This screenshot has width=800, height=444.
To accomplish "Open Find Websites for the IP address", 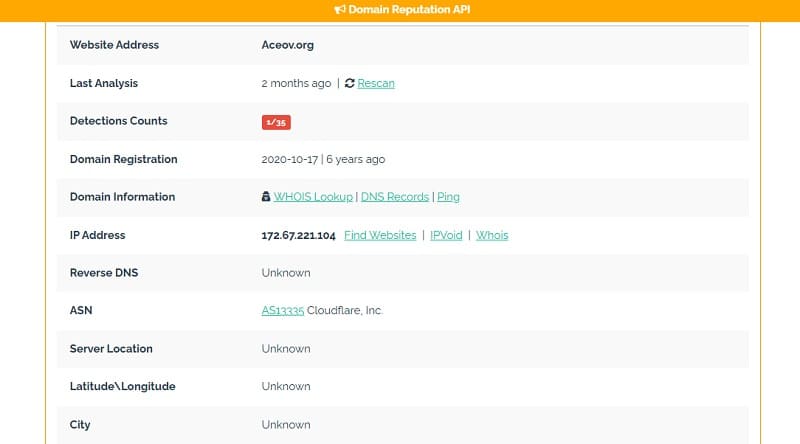I will (x=380, y=235).
